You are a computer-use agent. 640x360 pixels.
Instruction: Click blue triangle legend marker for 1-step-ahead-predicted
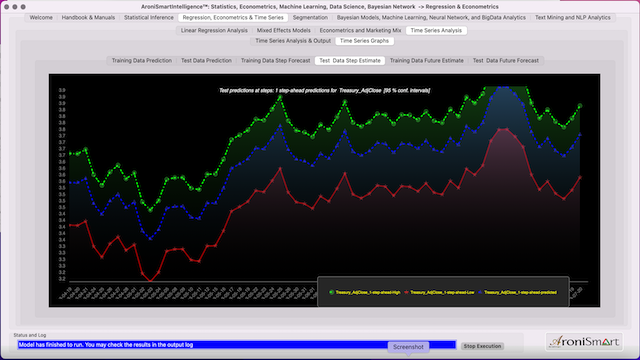[x=480, y=292]
